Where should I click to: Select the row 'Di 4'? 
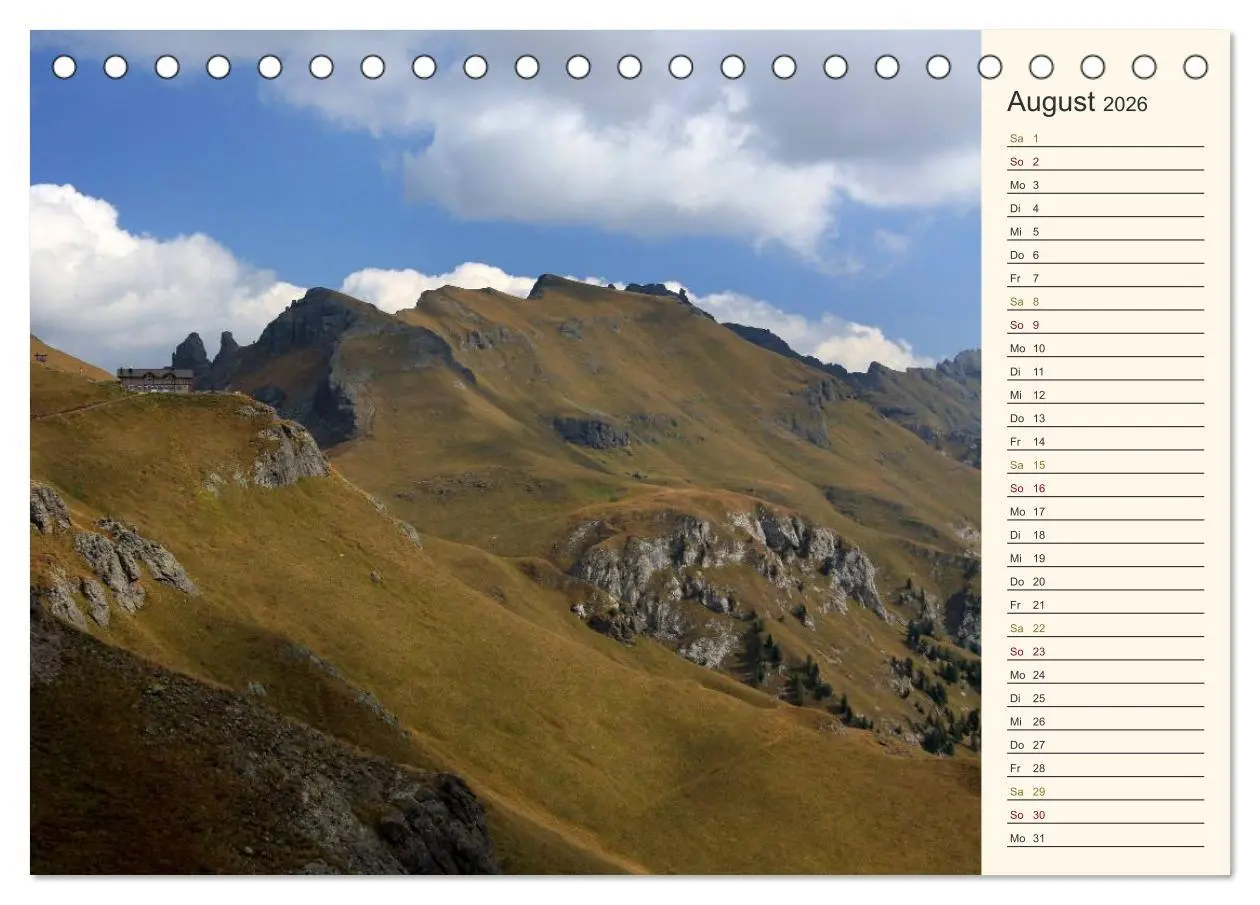[x=1105, y=208]
